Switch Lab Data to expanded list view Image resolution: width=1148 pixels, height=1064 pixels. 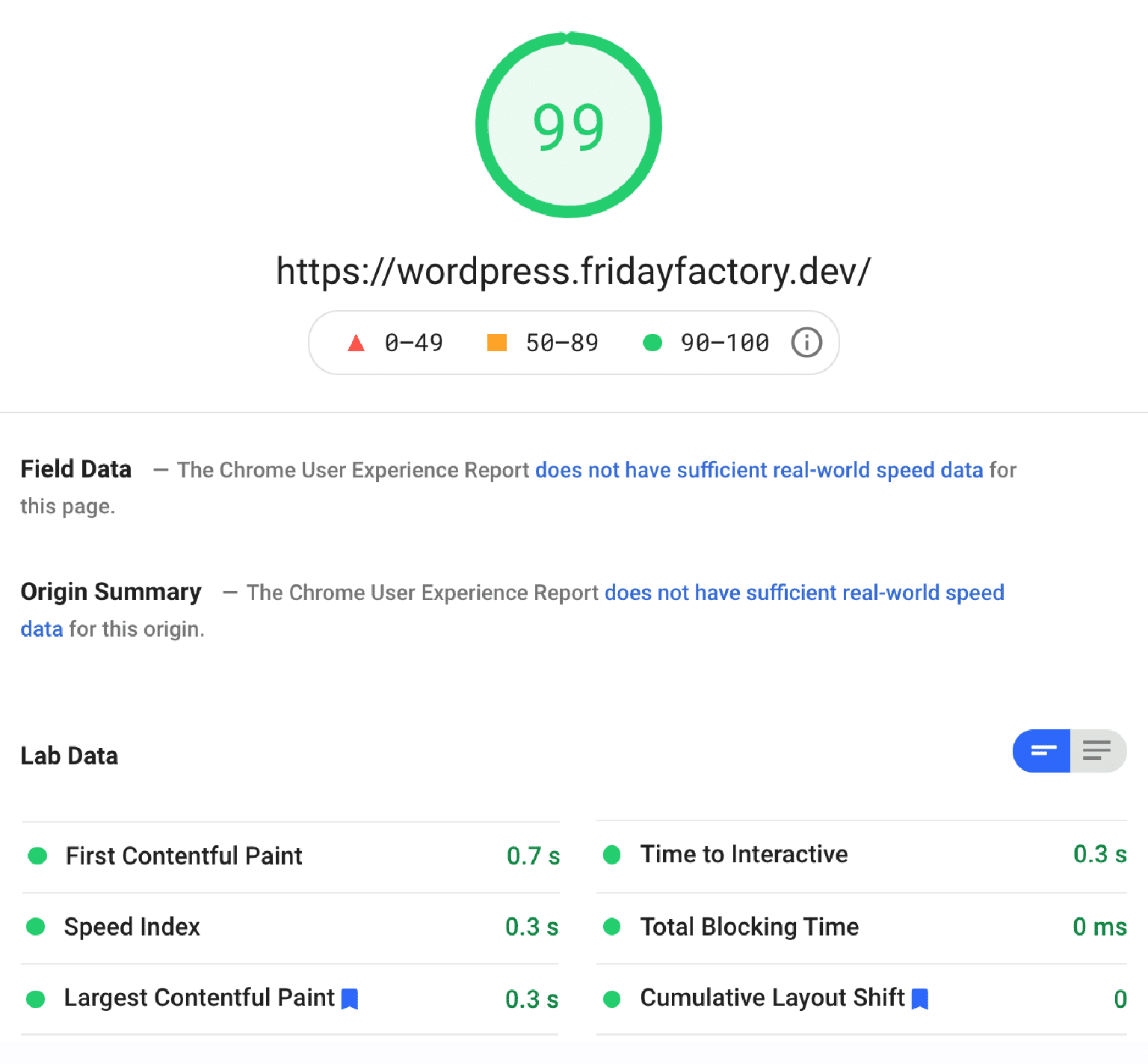pyautogui.click(x=1097, y=751)
